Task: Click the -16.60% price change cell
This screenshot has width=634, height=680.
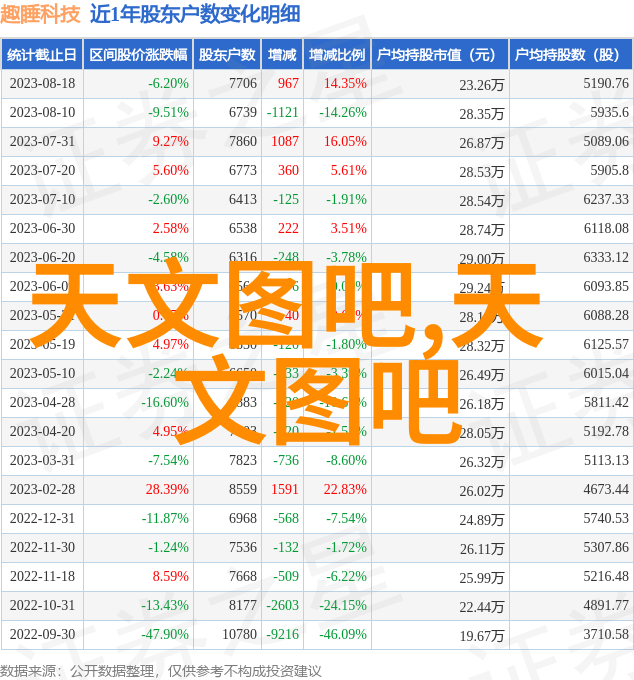Action: (x=165, y=403)
